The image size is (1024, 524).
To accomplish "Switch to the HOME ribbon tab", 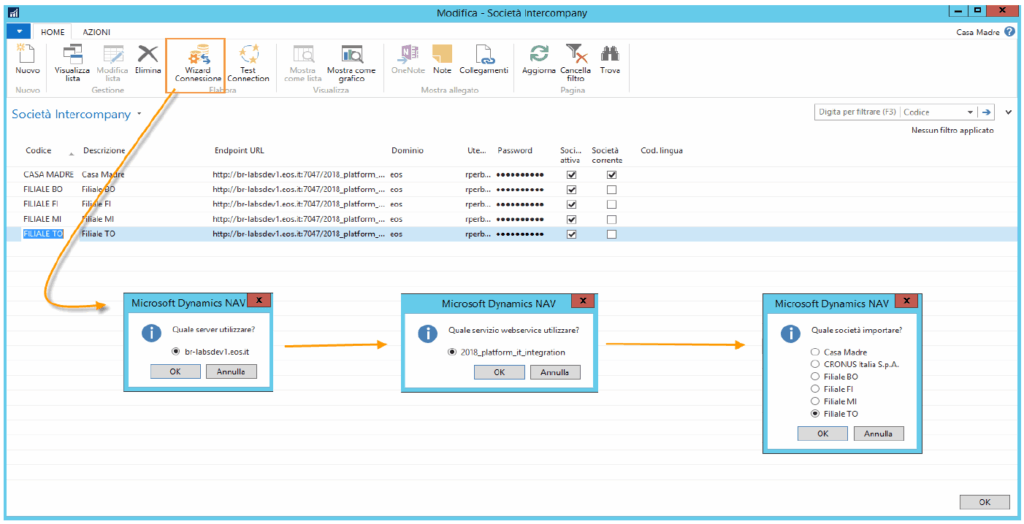I will (x=52, y=31).
